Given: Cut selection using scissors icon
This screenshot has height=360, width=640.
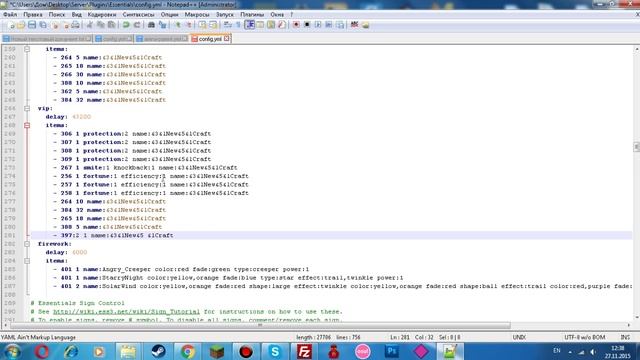Looking at the screenshot, I should (x=90, y=25).
